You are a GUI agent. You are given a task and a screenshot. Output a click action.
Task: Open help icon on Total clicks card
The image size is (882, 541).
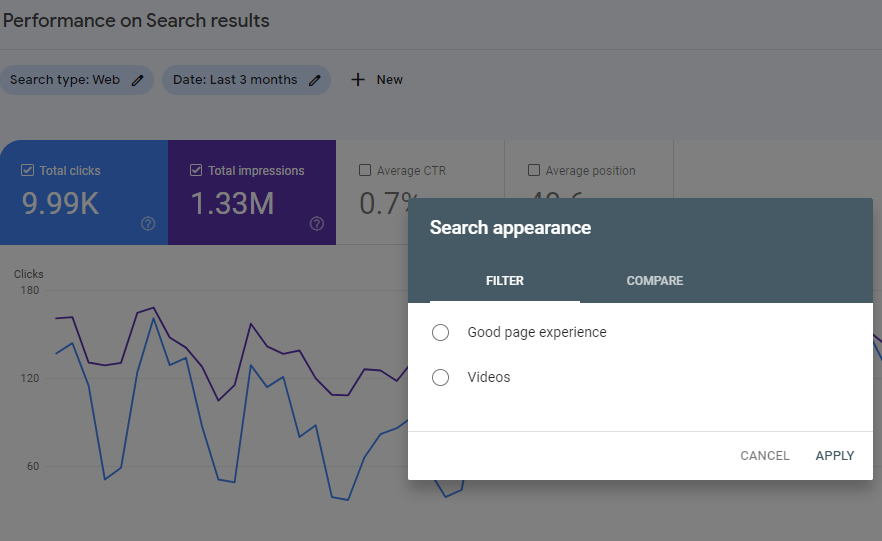(148, 224)
